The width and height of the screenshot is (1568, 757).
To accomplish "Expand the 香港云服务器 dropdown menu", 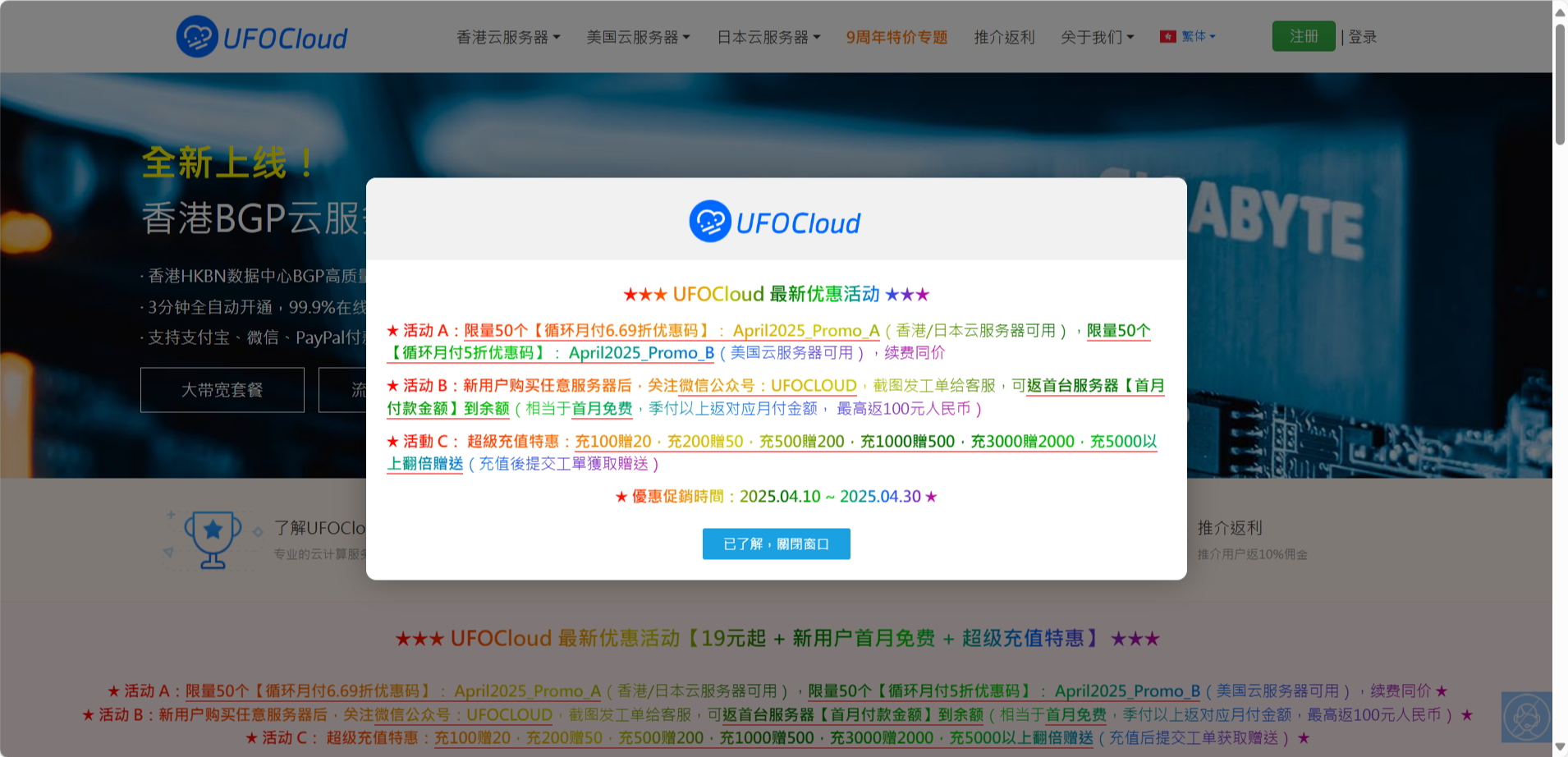I will pos(508,38).
